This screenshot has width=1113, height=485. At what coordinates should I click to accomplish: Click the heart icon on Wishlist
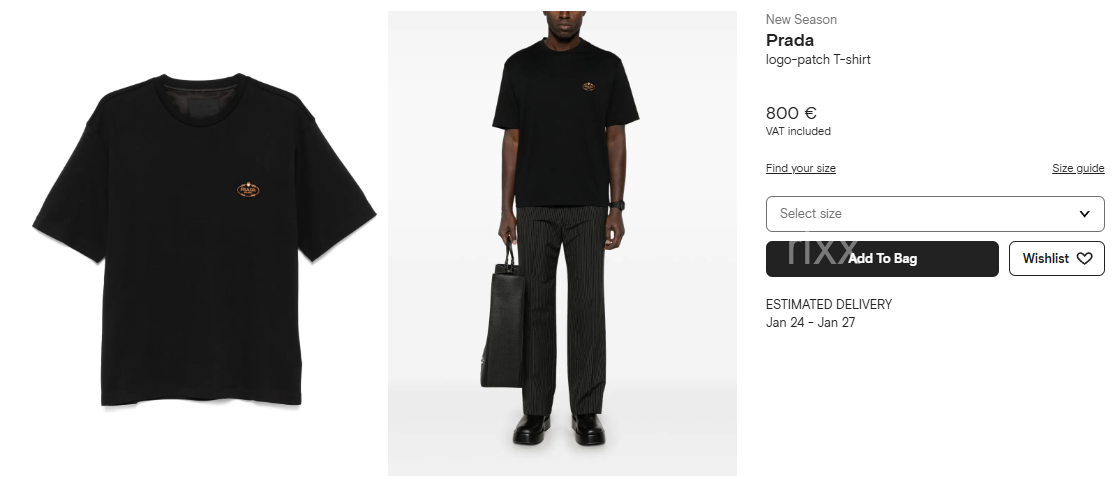(1084, 258)
